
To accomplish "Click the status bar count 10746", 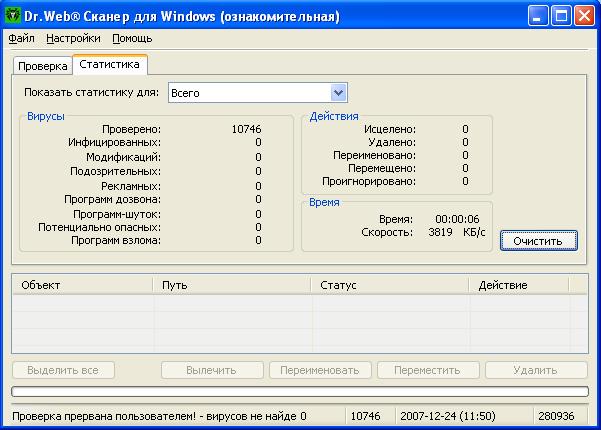I will pyautogui.click(x=366, y=416).
